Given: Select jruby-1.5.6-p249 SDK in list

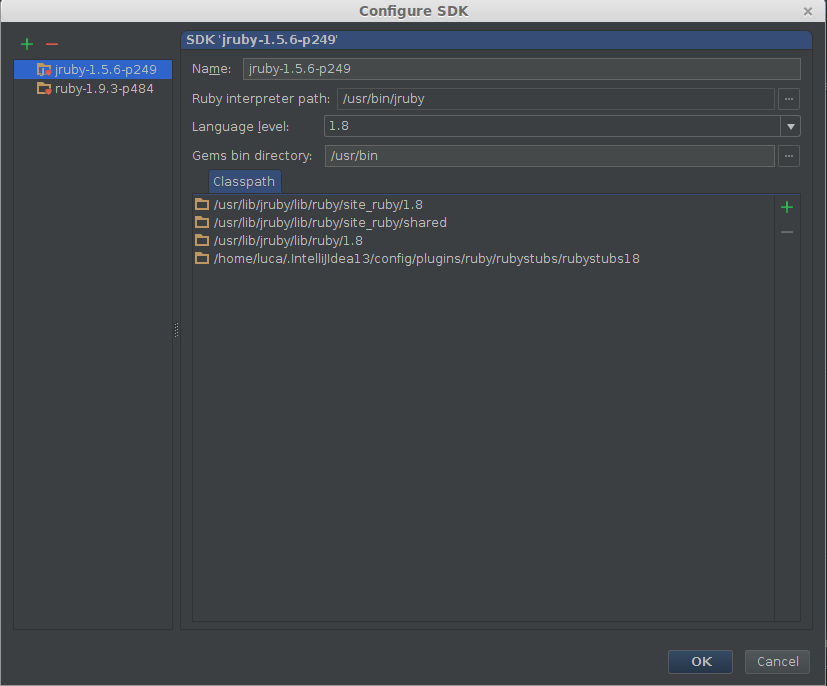Looking at the screenshot, I should coord(93,70).
